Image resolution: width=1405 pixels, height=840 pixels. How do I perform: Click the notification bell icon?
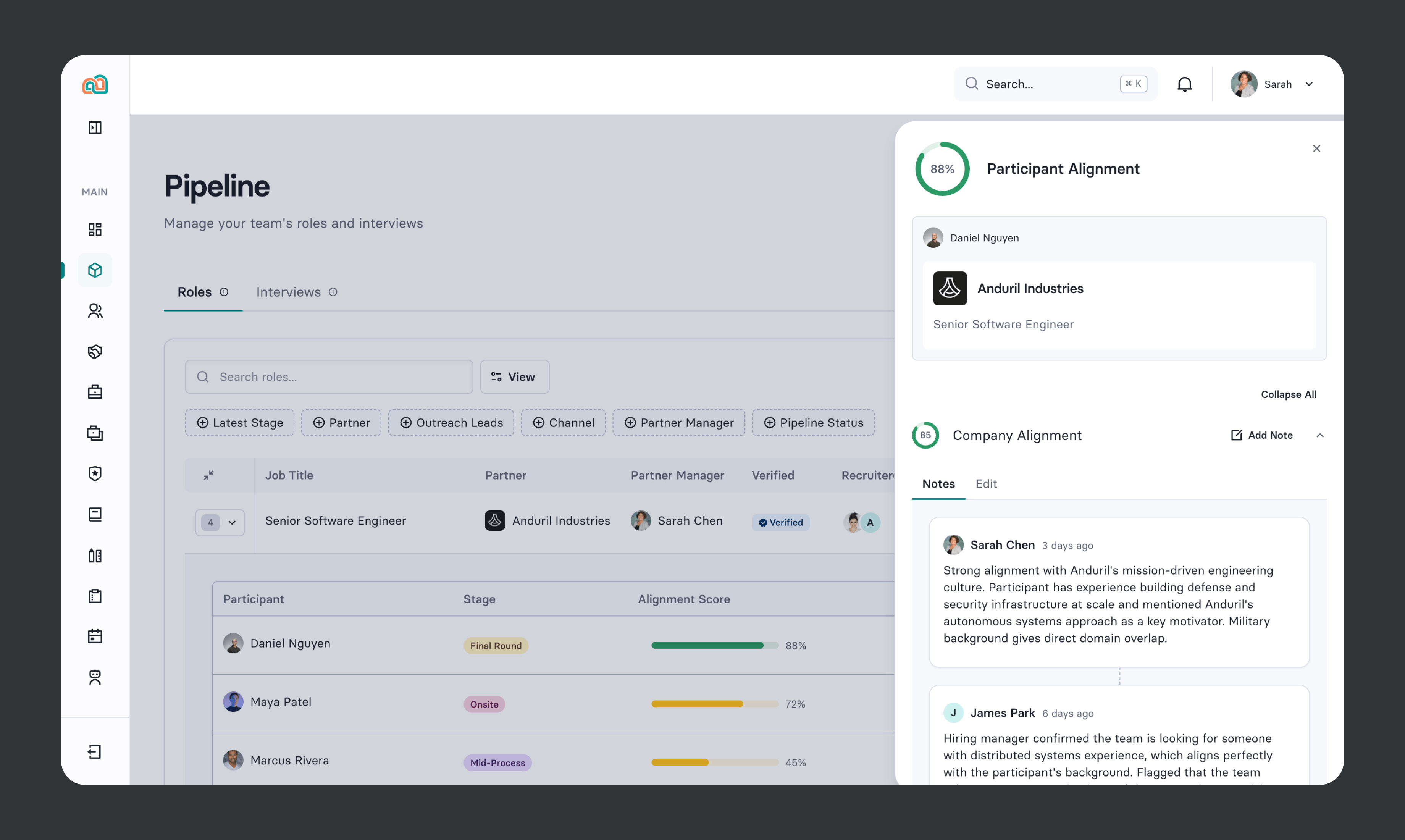tap(1185, 84)
